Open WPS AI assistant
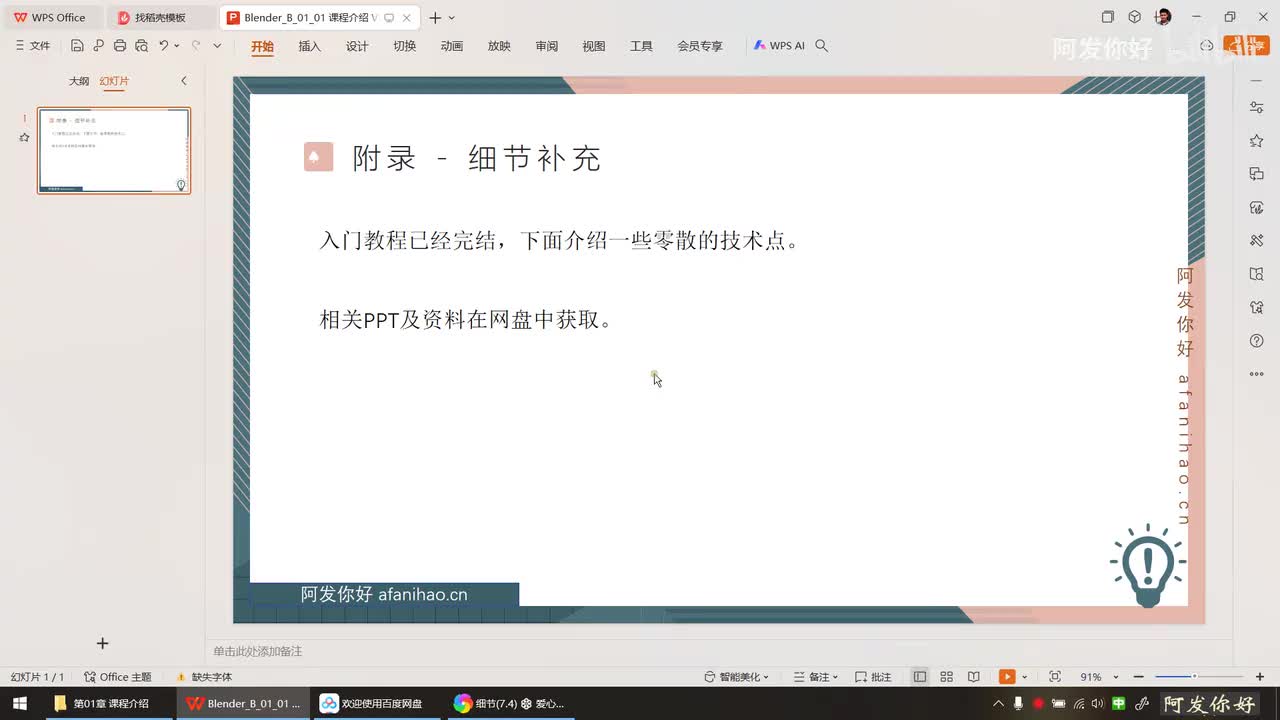Screen dimensions: 1280x720 pos(779,46)
